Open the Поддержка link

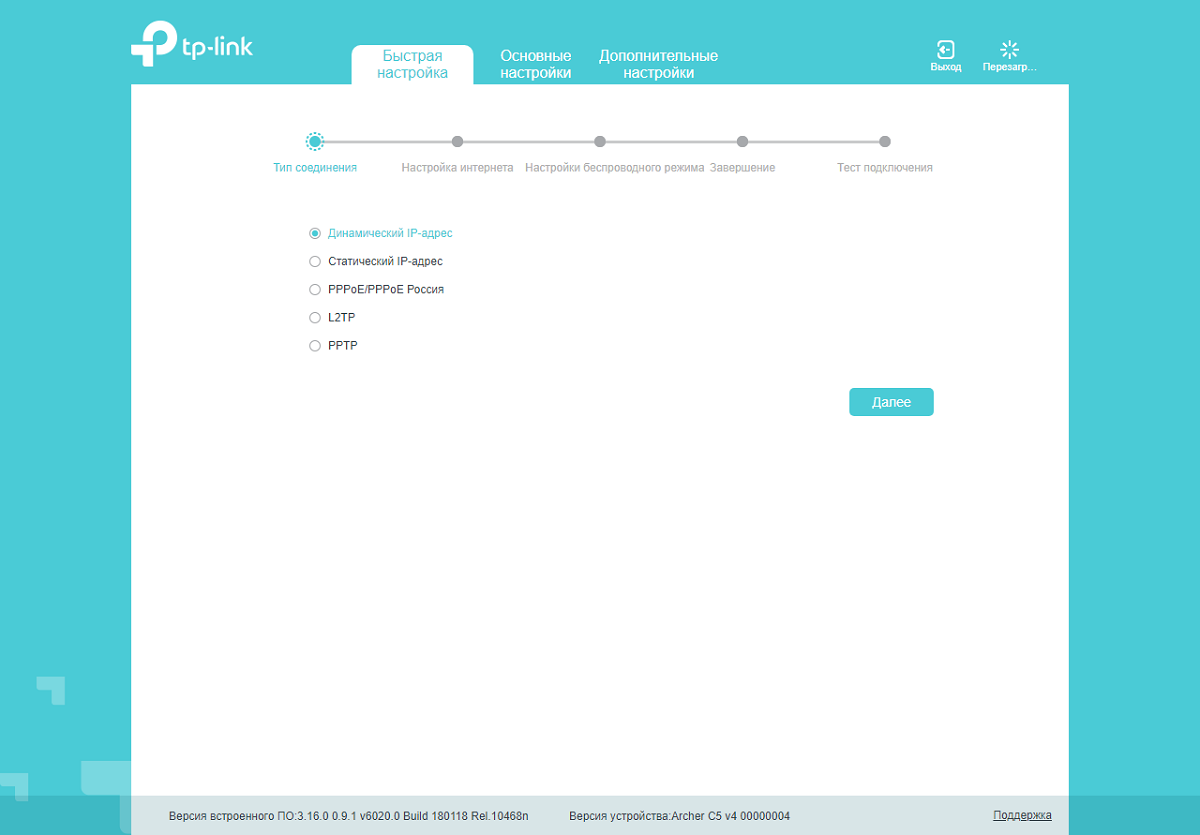click(1022, 815)
